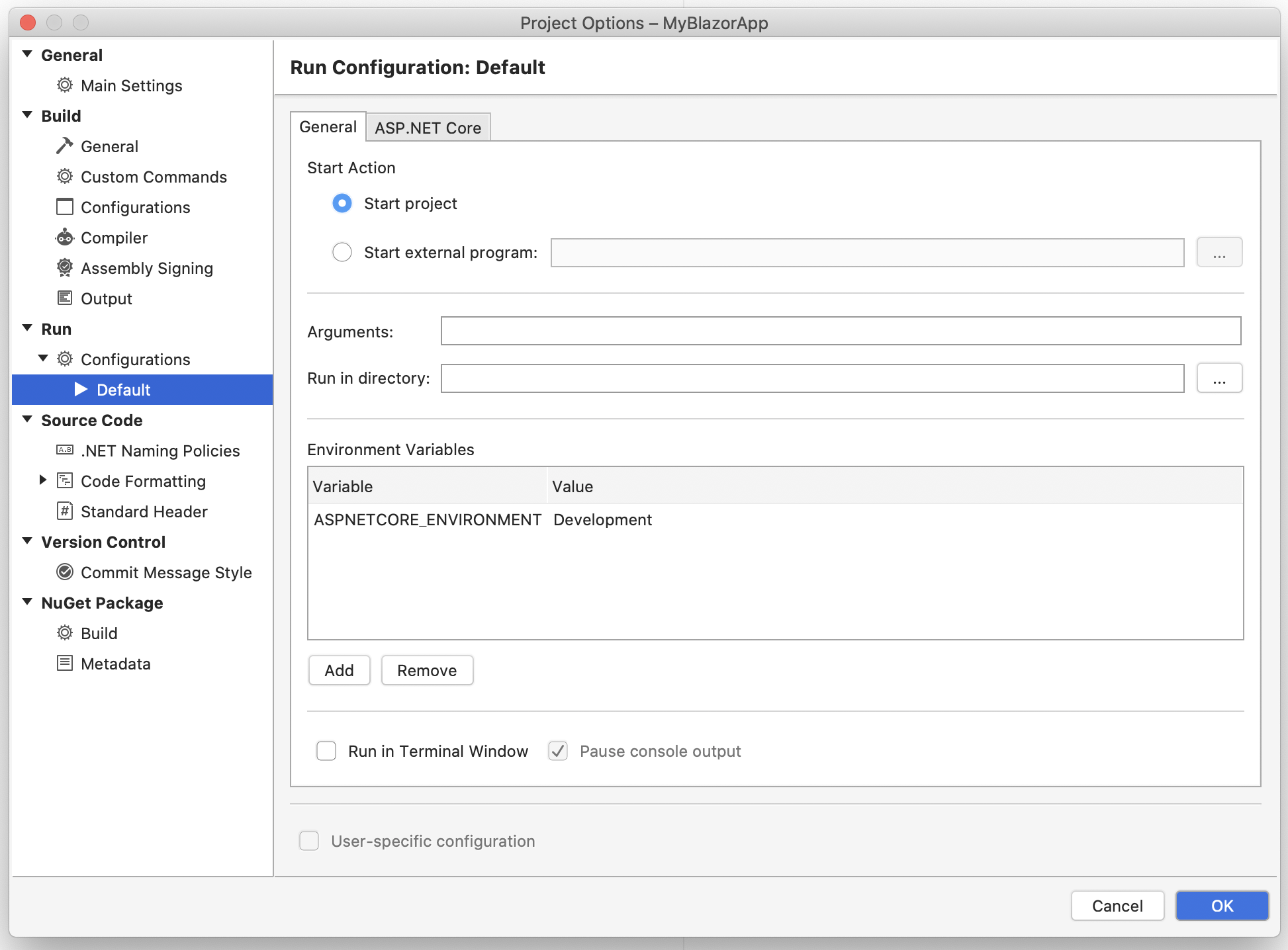Select the Commit Message Style icon
This screenshot has height=950, width=1288.
click(x=64, y=572)
